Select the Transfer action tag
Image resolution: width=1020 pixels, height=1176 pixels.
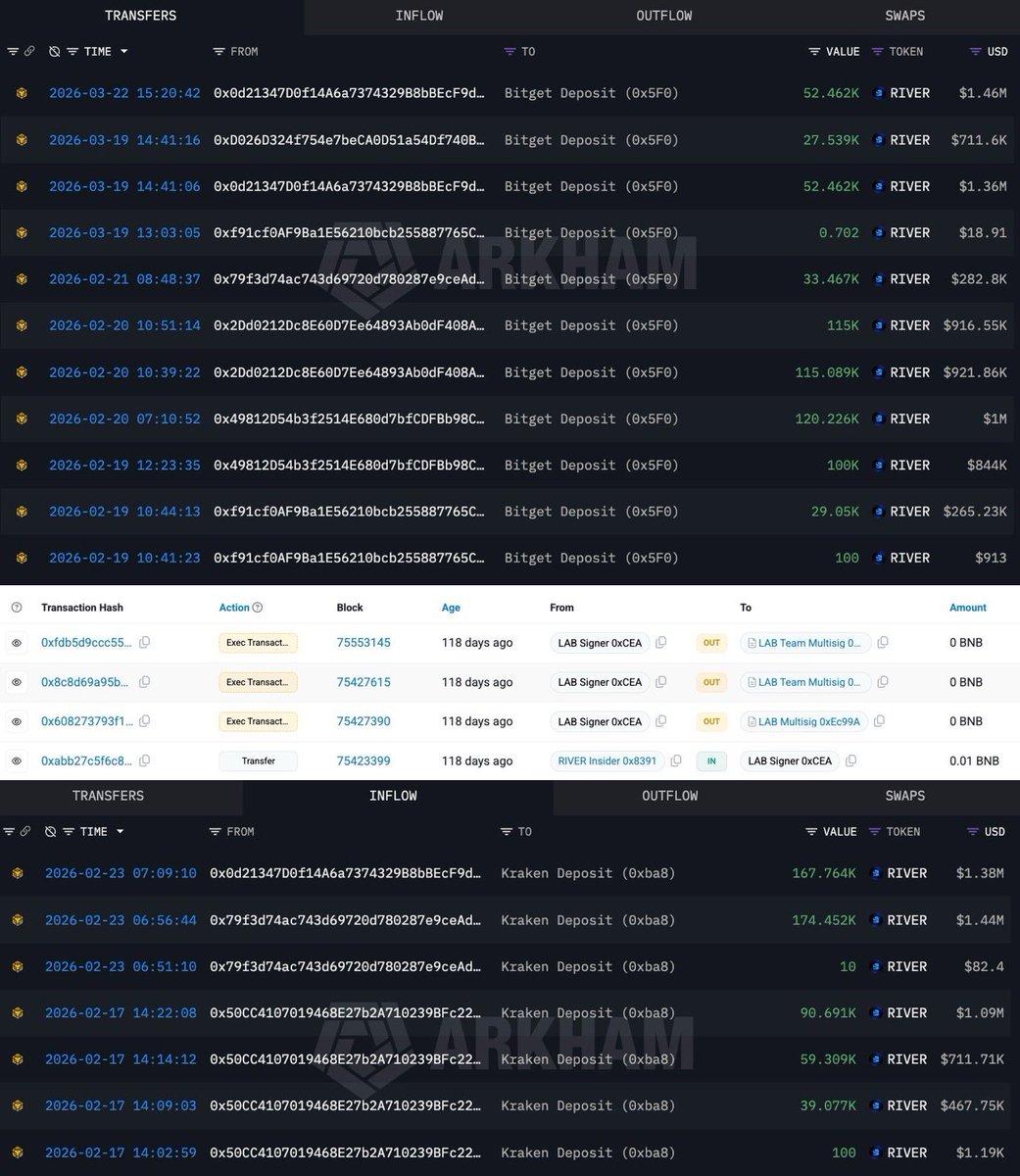pos(258,760)
